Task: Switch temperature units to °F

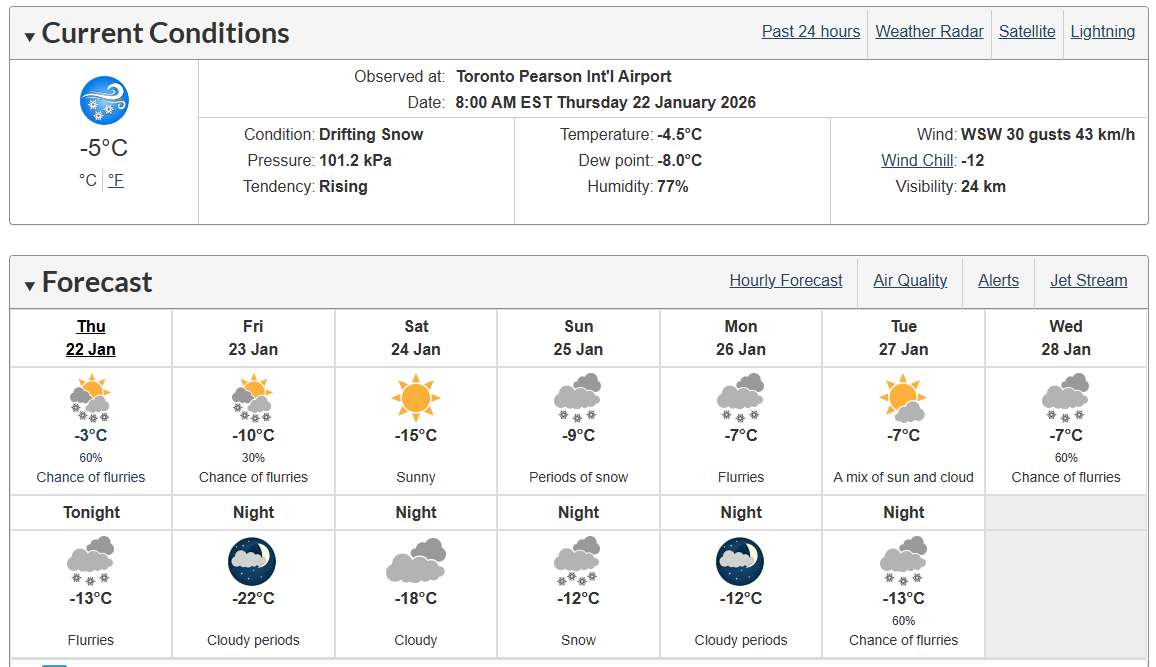Action: [x=116, y=180]
